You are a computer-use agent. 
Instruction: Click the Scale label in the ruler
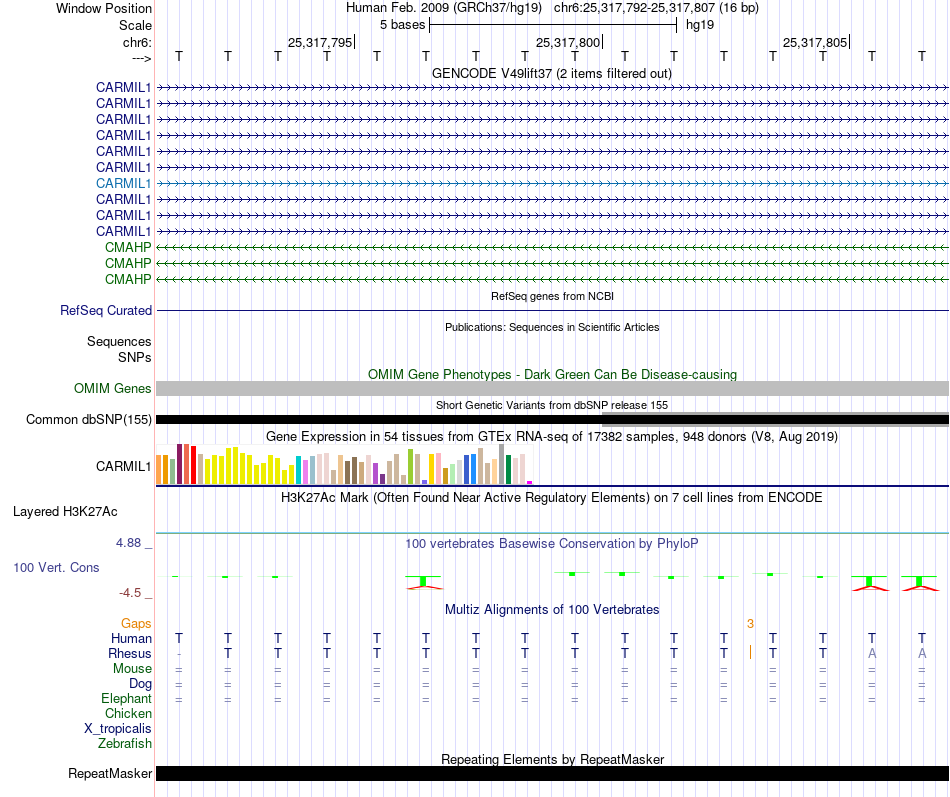coord(136,25)
